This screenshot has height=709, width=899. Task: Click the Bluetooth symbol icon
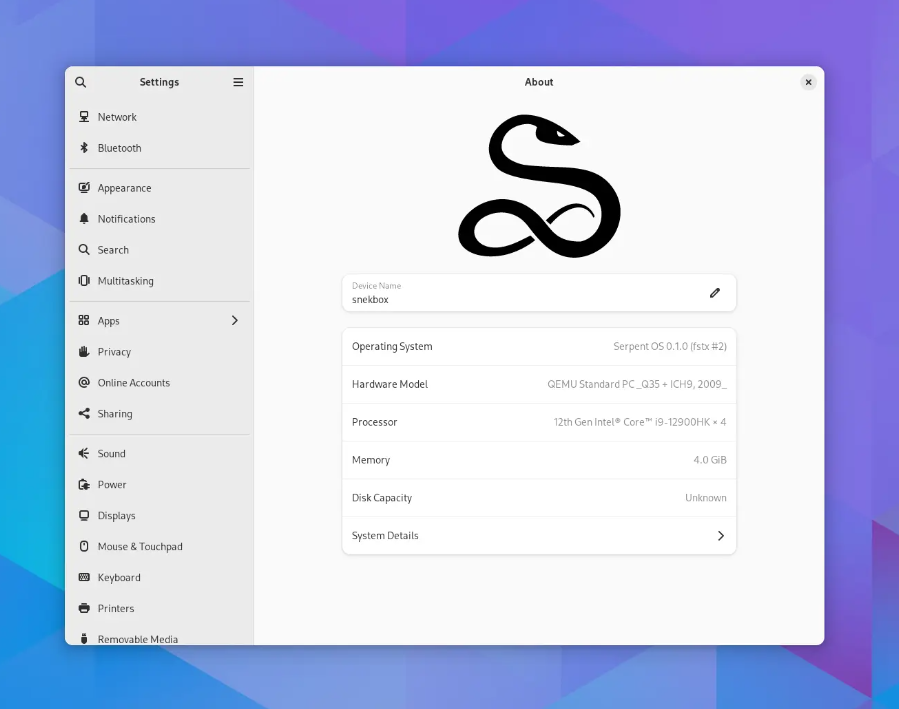(x=84, y=148)
